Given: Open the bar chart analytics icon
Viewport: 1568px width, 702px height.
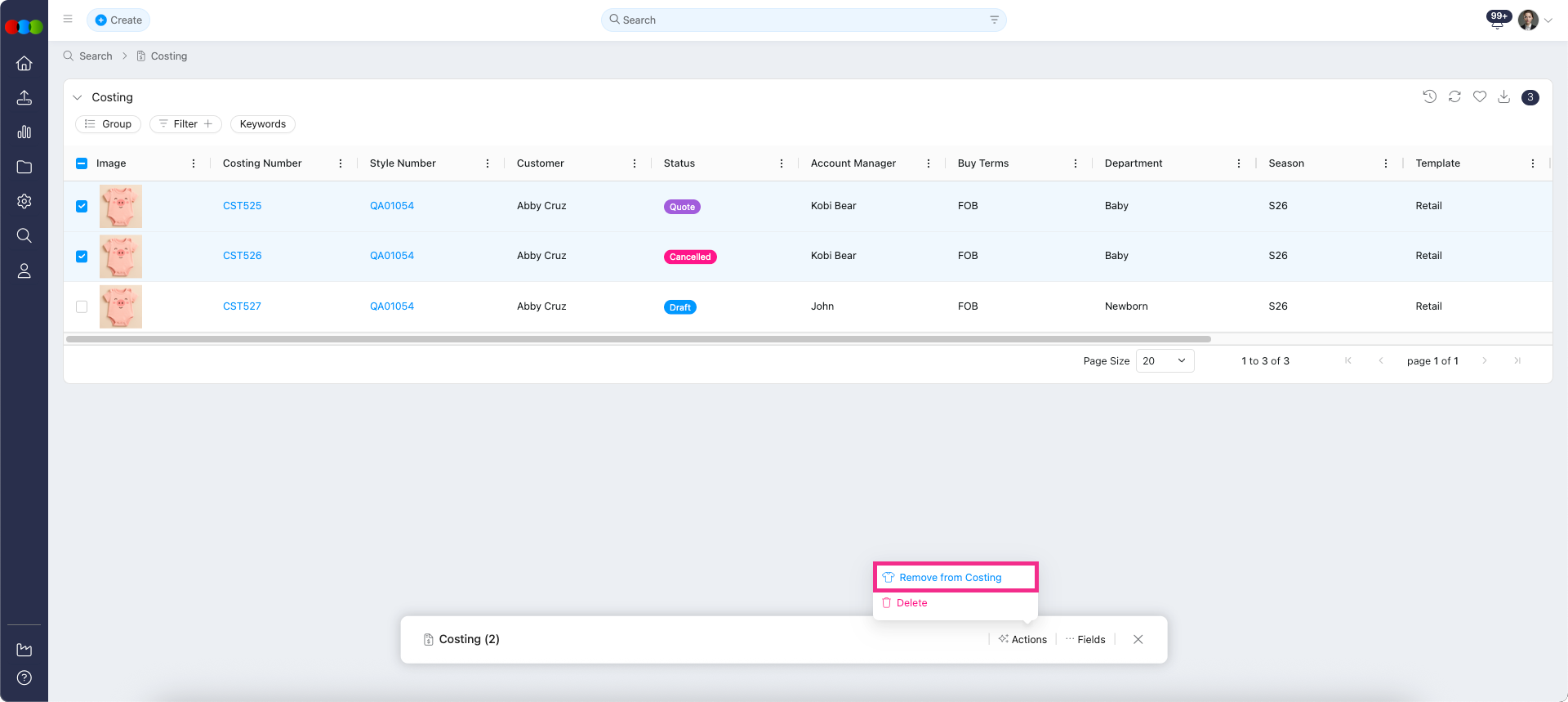Looking at the screenshot, I should coord(24,132).
